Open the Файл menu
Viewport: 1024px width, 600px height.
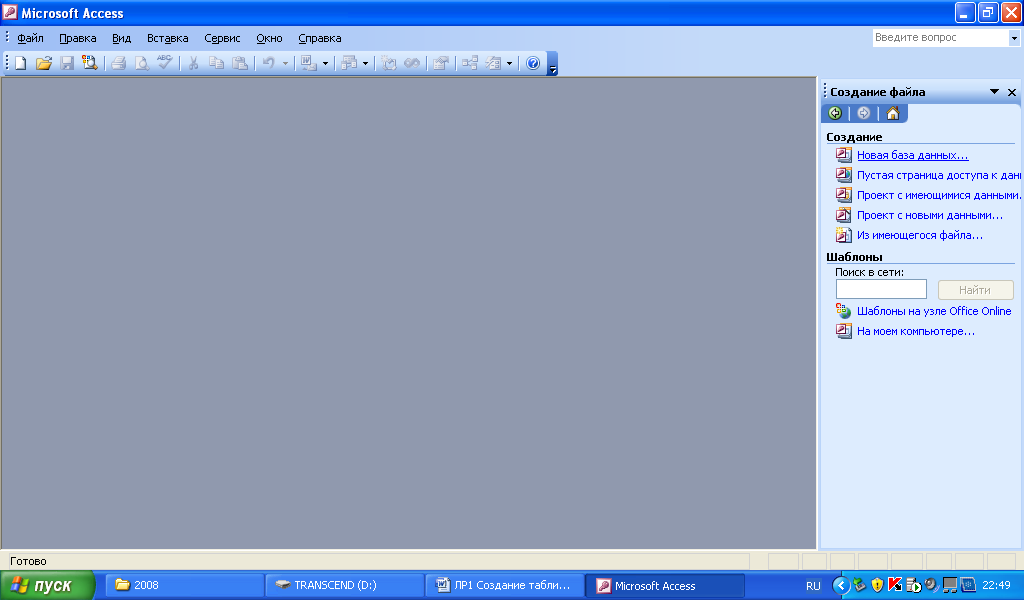click(x=30, y=38)
